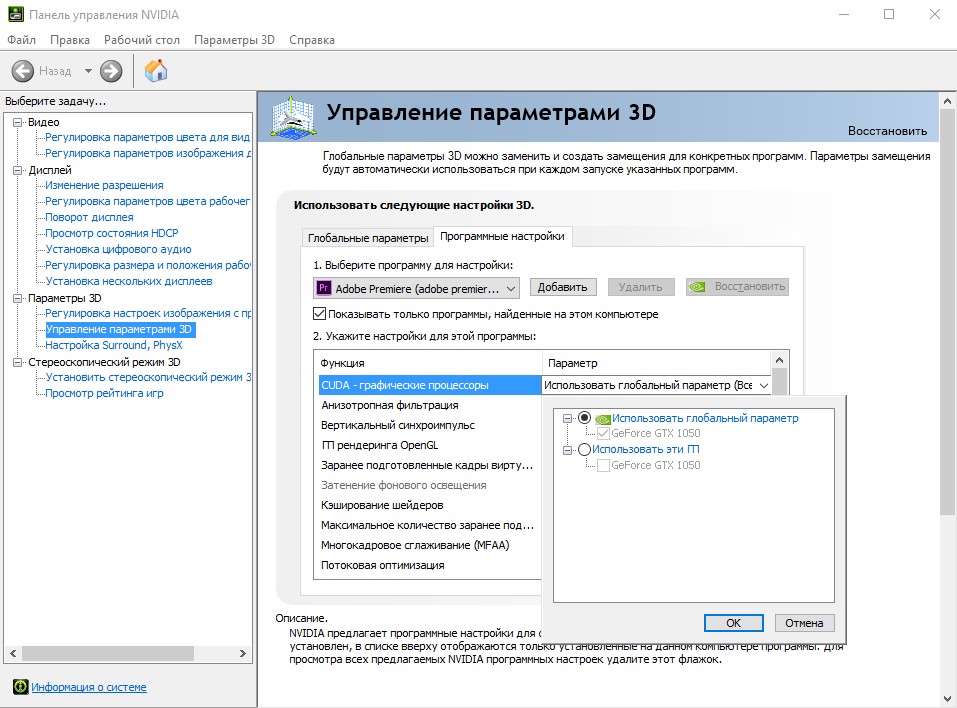Viewport: 957px width, 708px height.
Task: Click the system information icon
Action: click(x=21, y=687)
